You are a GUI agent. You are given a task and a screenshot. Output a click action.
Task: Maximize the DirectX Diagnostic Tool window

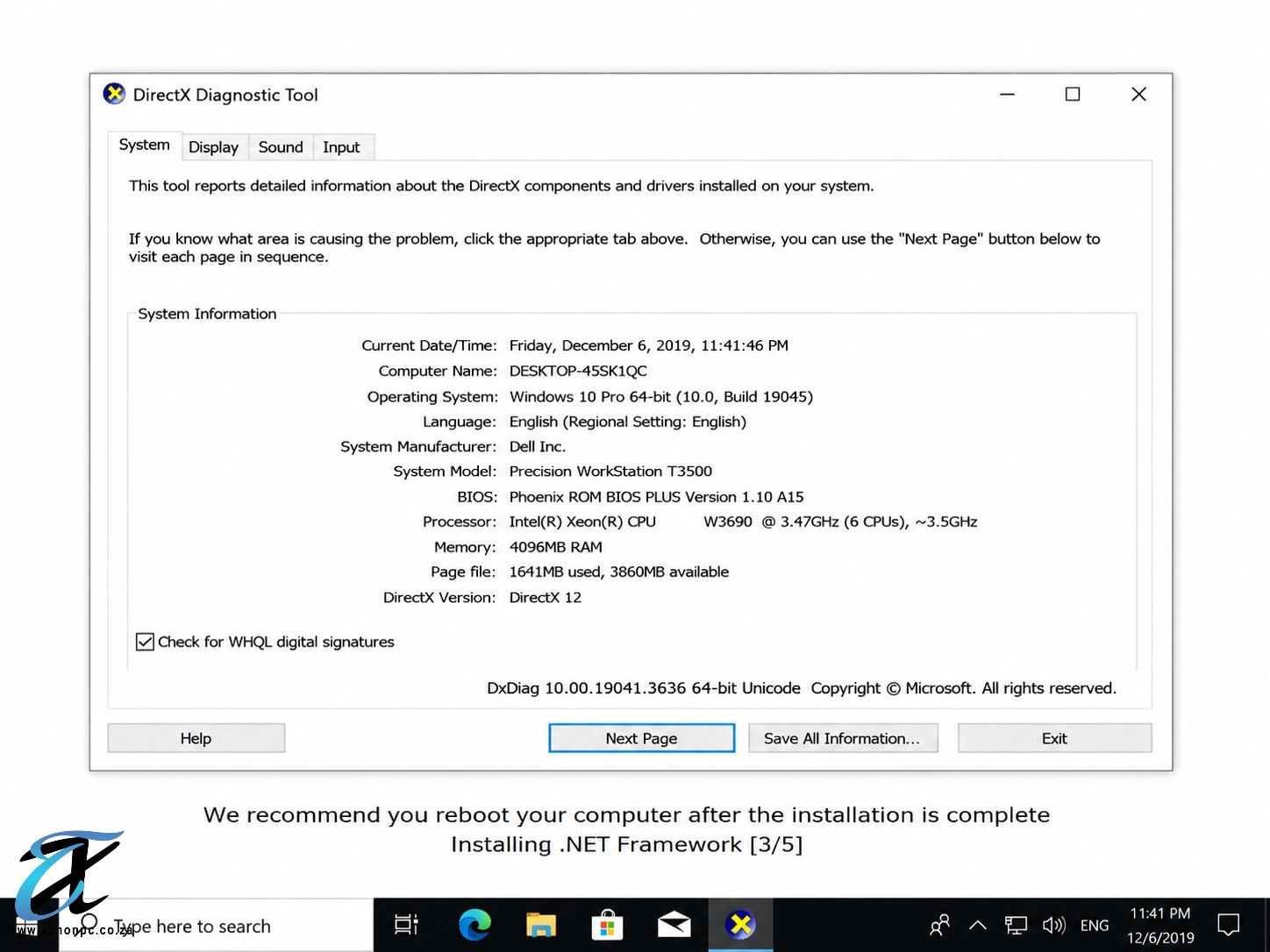(1073, 94)
